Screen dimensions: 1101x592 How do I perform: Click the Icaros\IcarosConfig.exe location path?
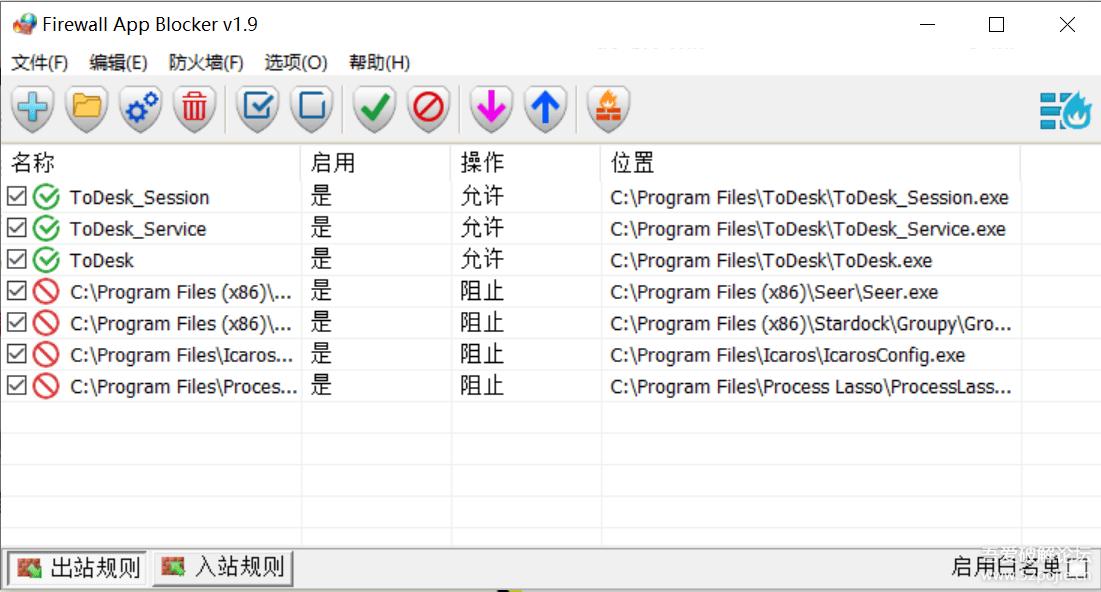point(787,355)
